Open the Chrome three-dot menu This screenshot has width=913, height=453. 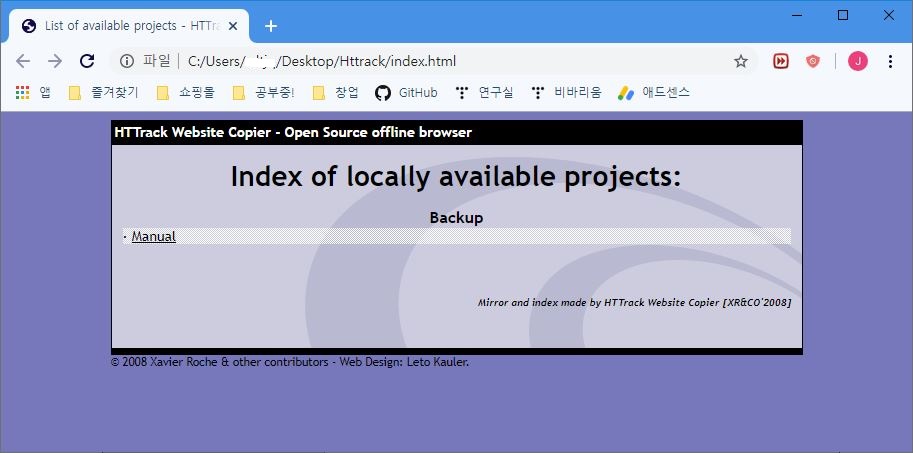tap(890, 61)
